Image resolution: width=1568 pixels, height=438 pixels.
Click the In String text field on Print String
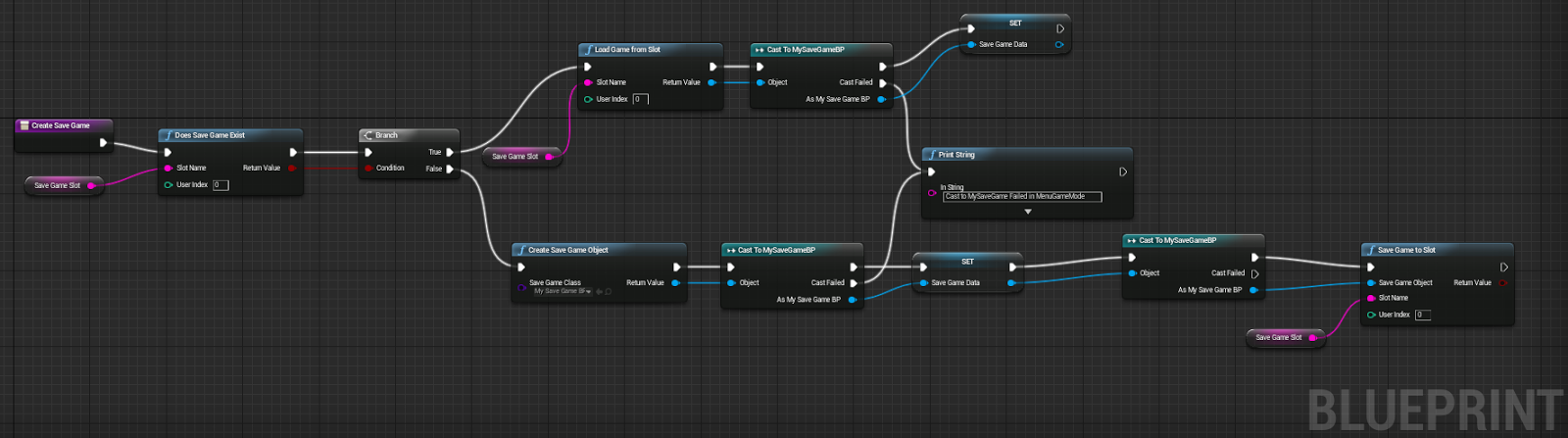(1022, 196)
